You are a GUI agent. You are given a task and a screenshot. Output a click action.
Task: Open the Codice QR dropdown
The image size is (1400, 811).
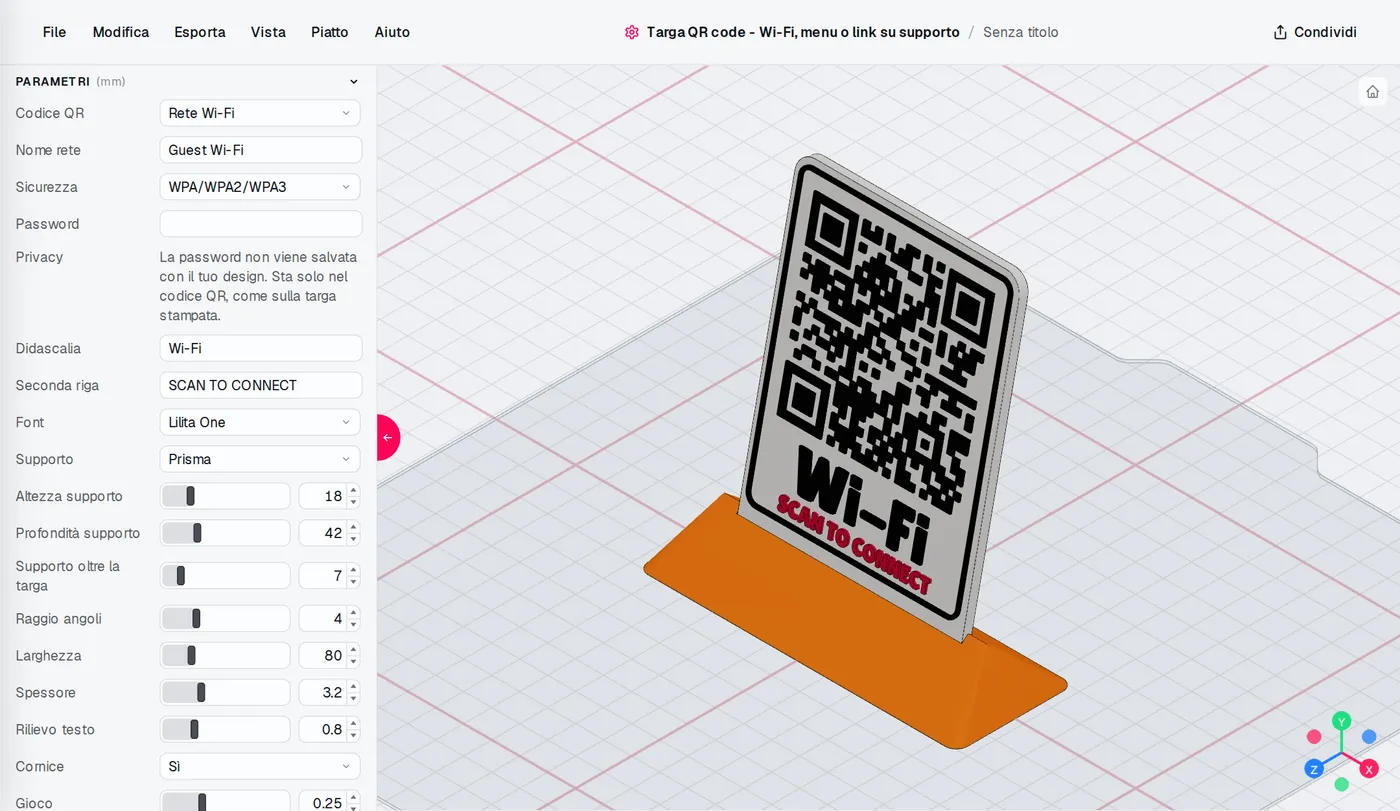pyautogui.click(x=260, y=113)
